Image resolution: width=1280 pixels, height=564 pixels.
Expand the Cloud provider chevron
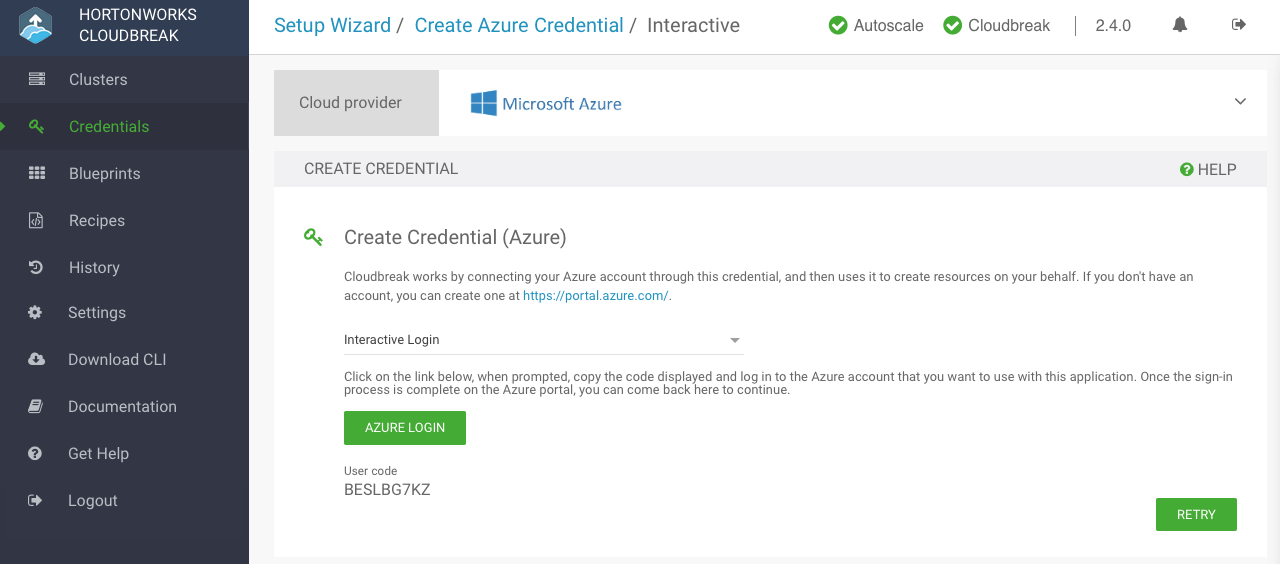point(1240,102)
